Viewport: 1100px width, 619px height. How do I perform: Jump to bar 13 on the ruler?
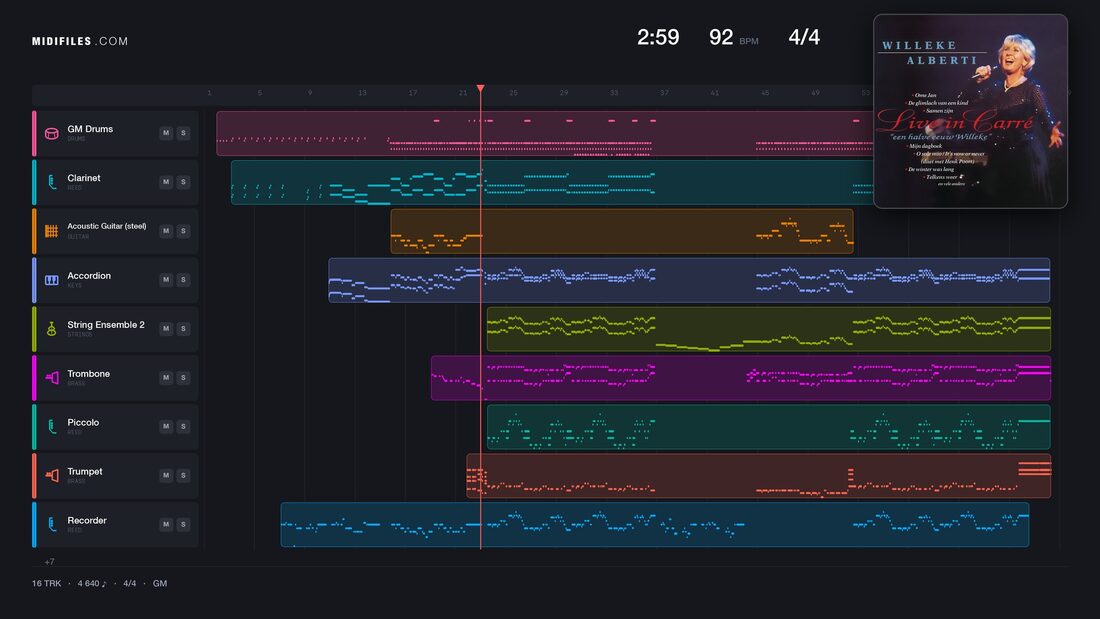pos(362,93)
